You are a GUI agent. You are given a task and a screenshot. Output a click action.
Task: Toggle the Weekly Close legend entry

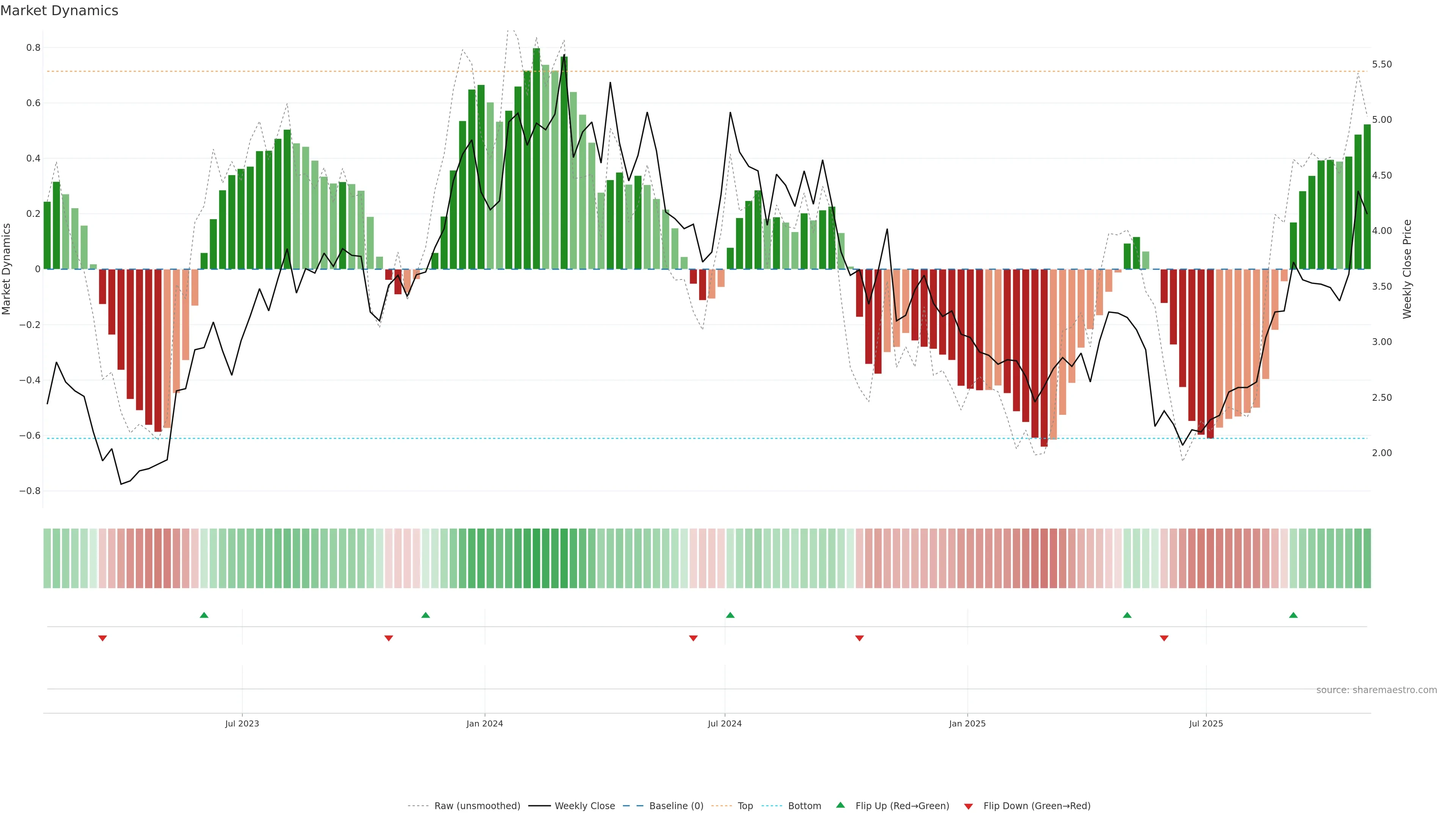pyautogui.click(x=584, y=806)
